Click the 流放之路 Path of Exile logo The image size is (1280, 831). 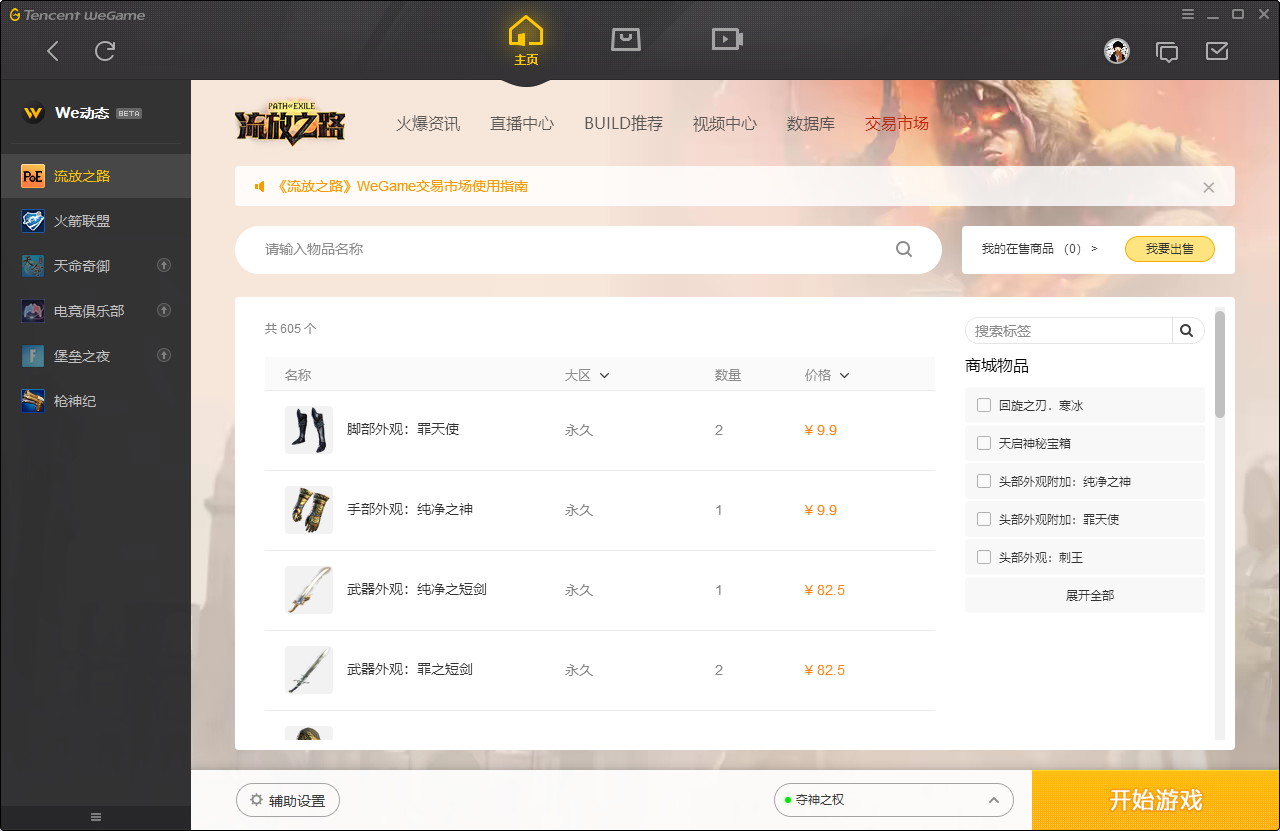pos(291,122)
